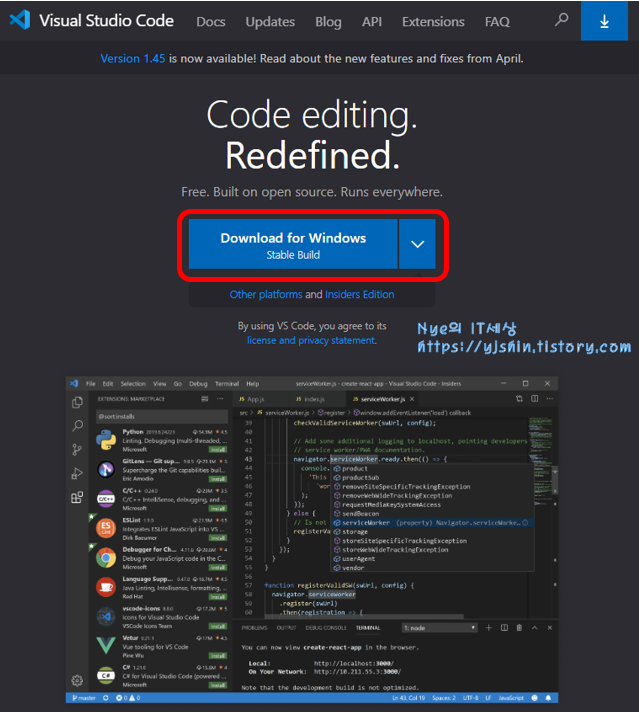This screenshot has width=639, height=712.
Task: Switch to the DEBUG CONSOLE panel tab
Action: coord(326,628)
